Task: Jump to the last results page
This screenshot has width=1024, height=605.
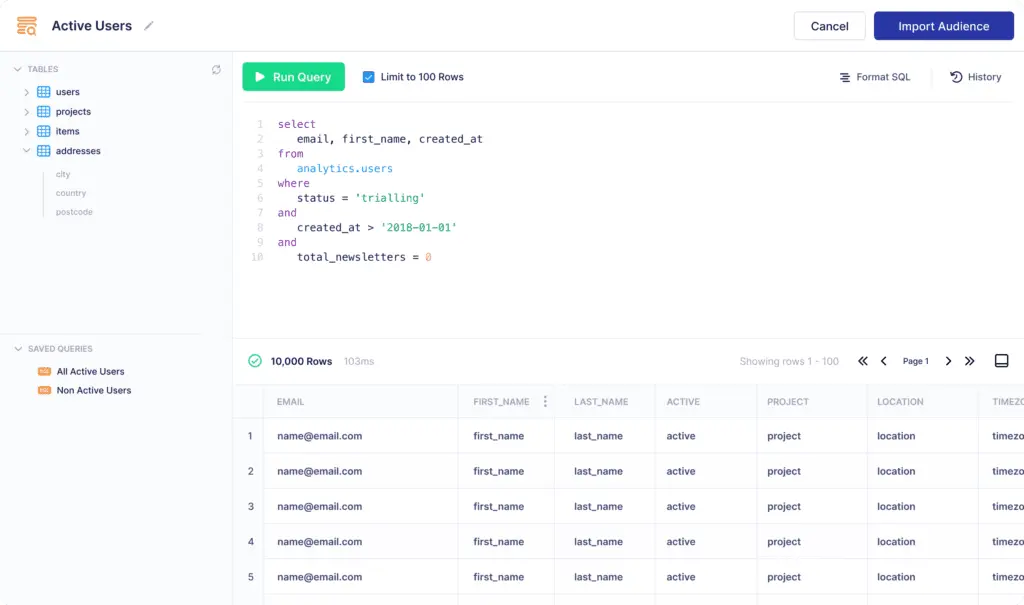Action: tap(969, 361)
